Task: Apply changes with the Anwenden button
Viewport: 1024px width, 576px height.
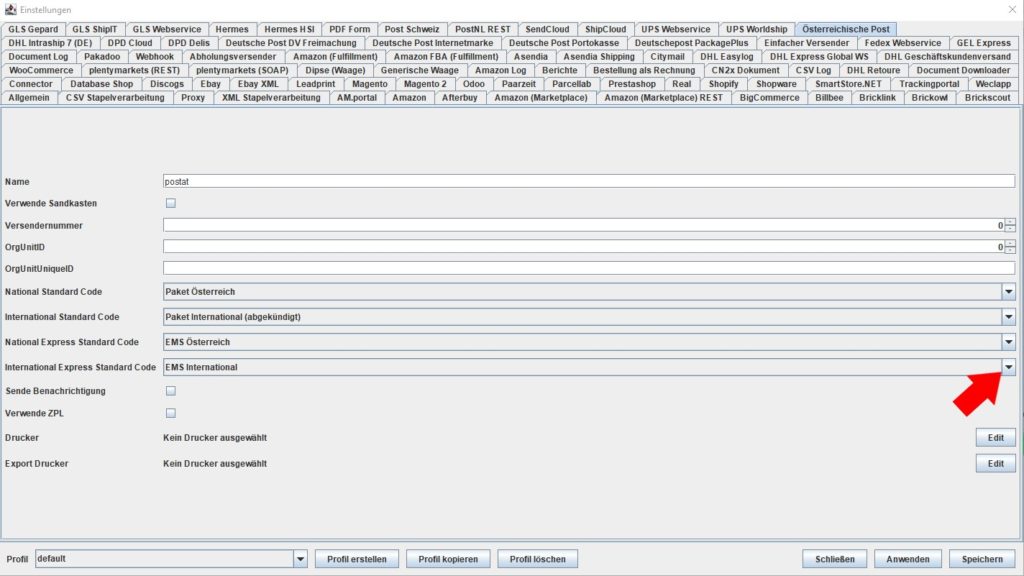Action: coord(908,559)
